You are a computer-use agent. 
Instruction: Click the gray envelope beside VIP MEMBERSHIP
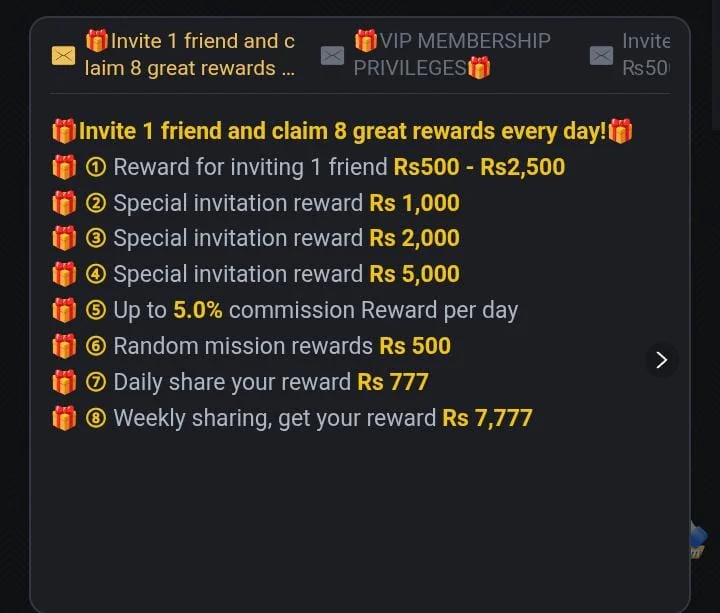[x=332, y=56]
